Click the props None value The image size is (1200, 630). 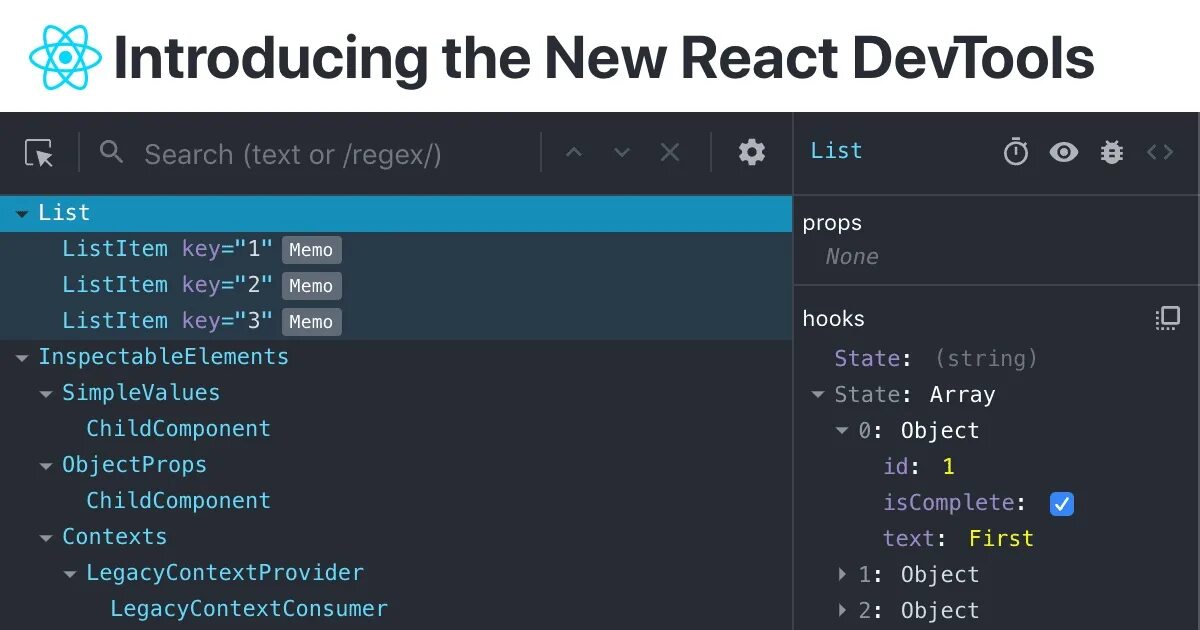(x=852, y=257)
